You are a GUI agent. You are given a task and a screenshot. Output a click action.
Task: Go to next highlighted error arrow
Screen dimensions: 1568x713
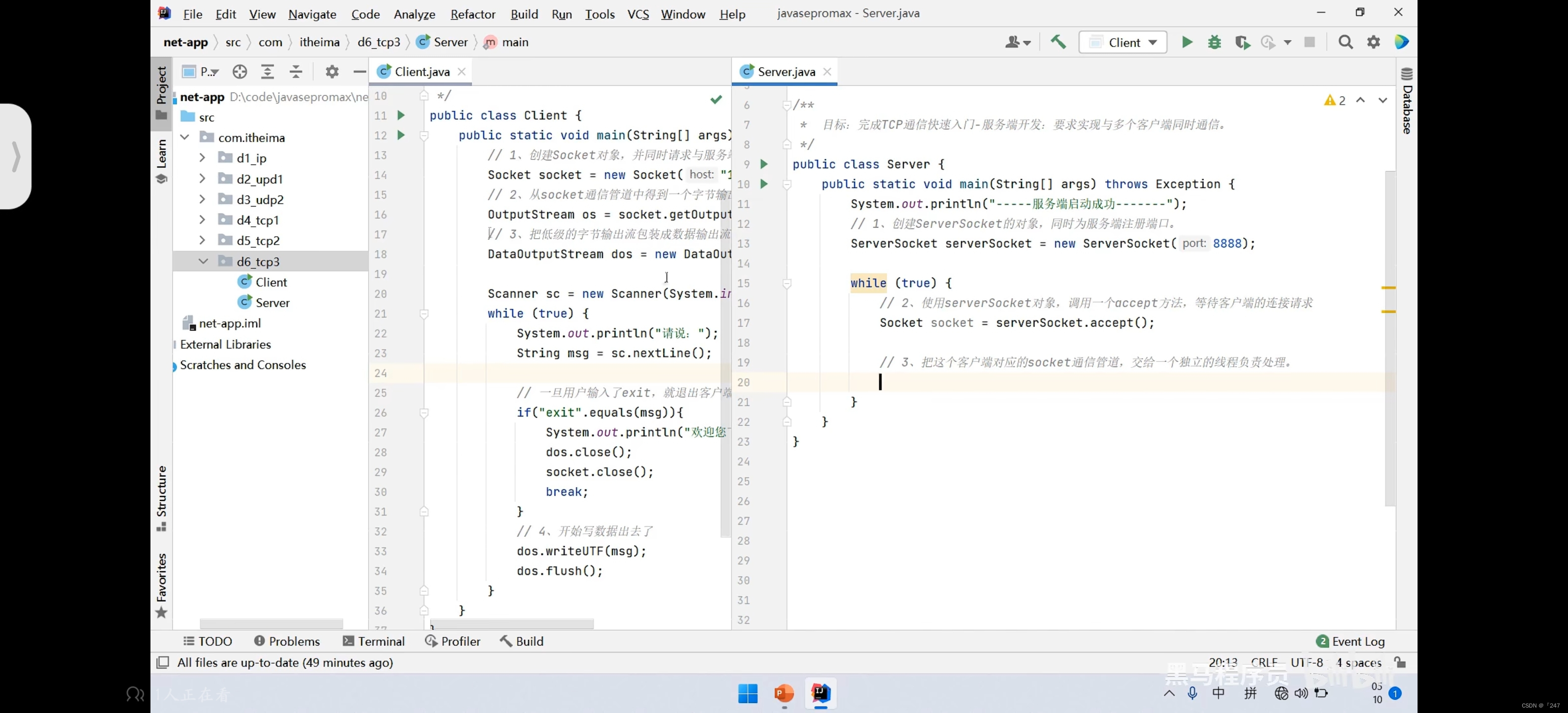click(x=1382, y=100)
